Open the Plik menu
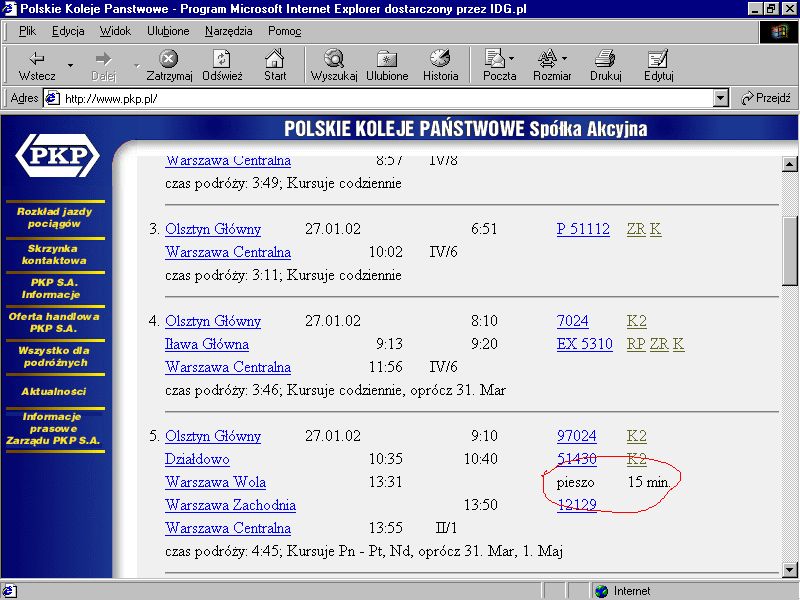This screenshot has height=600, width=800. [x=27, y=31]
